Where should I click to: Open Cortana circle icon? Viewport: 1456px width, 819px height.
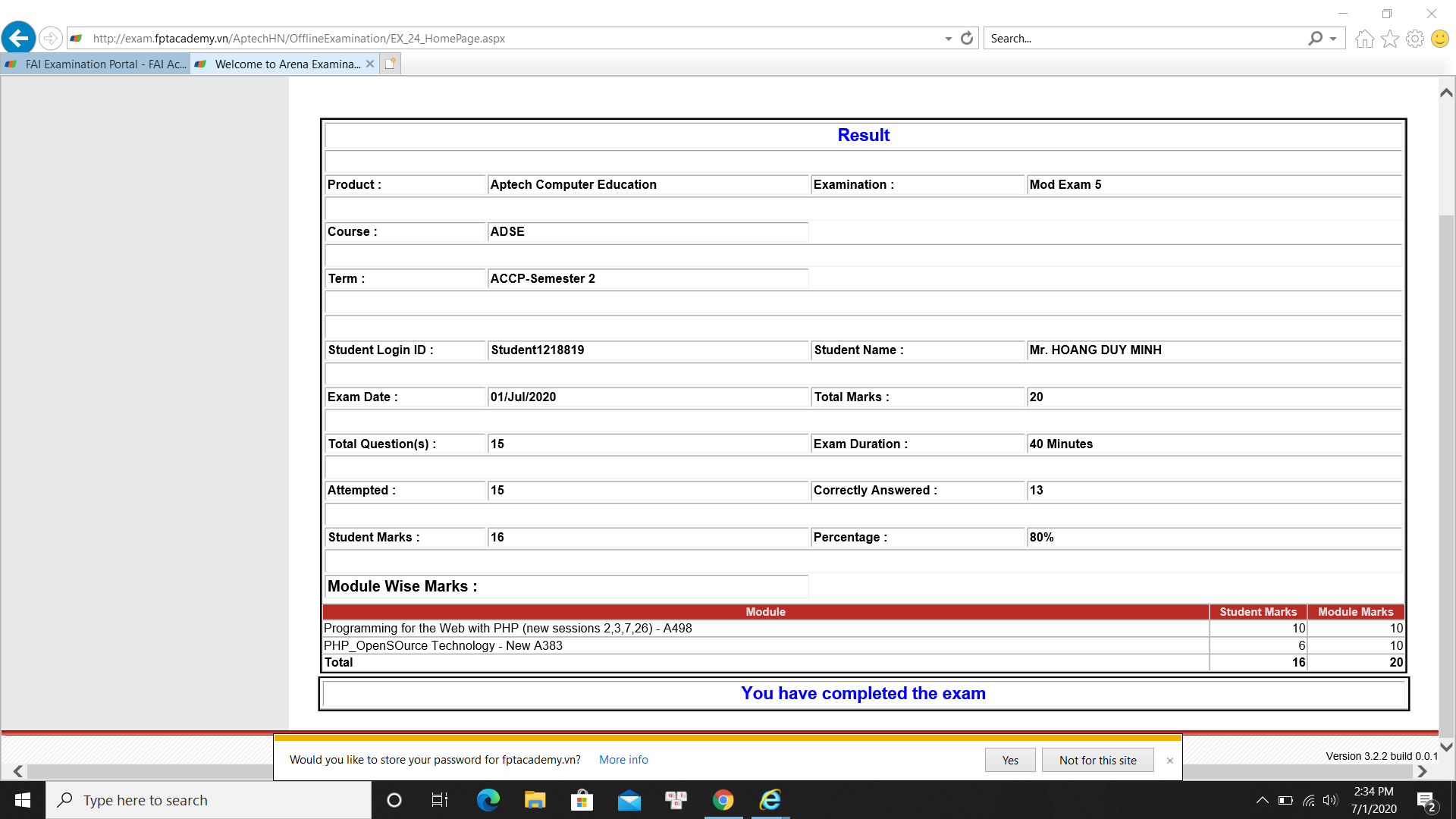[x=394, y=800]
